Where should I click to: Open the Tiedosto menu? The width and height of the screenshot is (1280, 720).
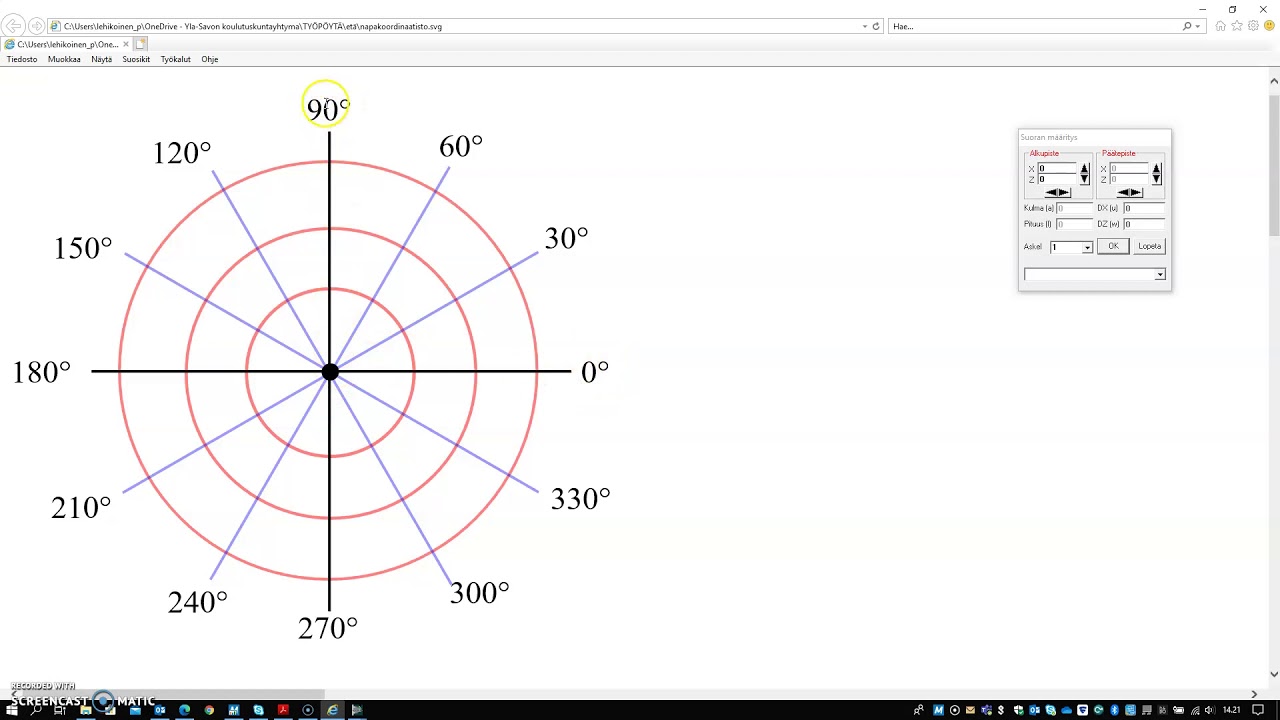pos(22,59)
